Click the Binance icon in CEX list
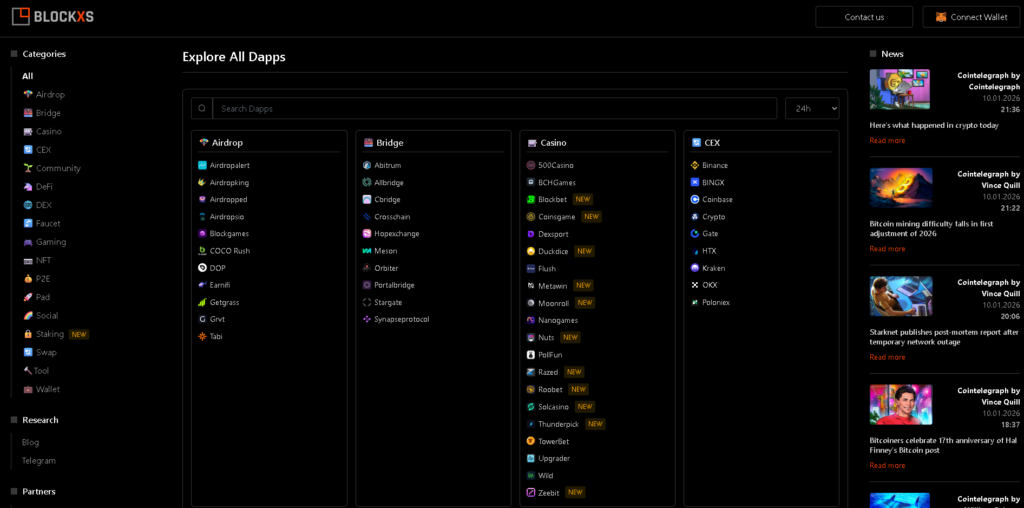The height and width of the screenshot is (508, 1024). 695,165
